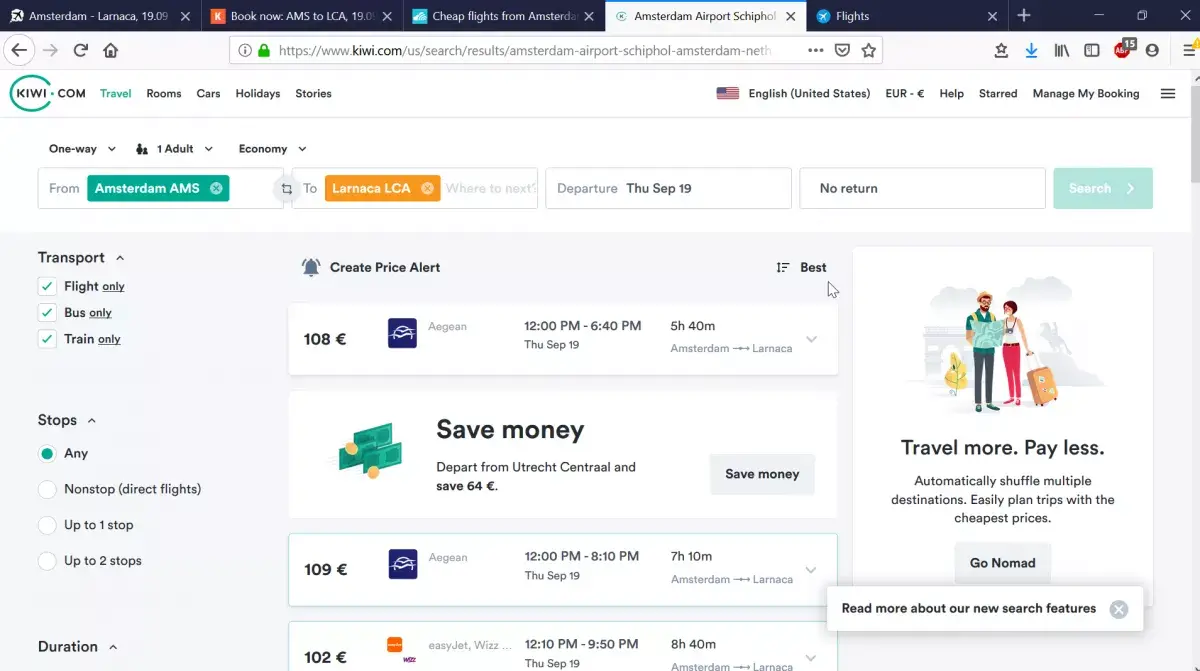Choose Up to 2 stops
The image size is (1200, 671).
pyautogui.click(x=47, y=561)
